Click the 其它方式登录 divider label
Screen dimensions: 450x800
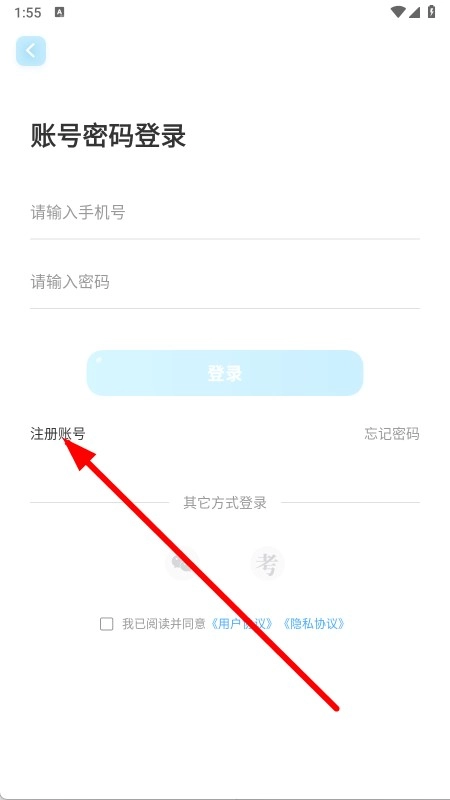[x=225, y=503]
